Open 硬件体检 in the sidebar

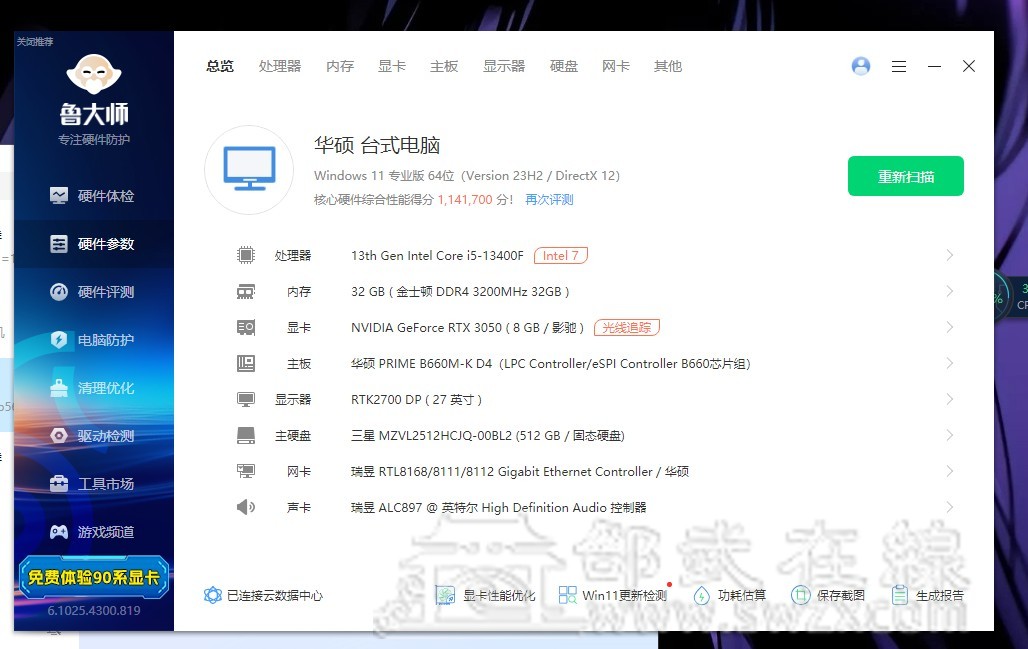point(93,196)
